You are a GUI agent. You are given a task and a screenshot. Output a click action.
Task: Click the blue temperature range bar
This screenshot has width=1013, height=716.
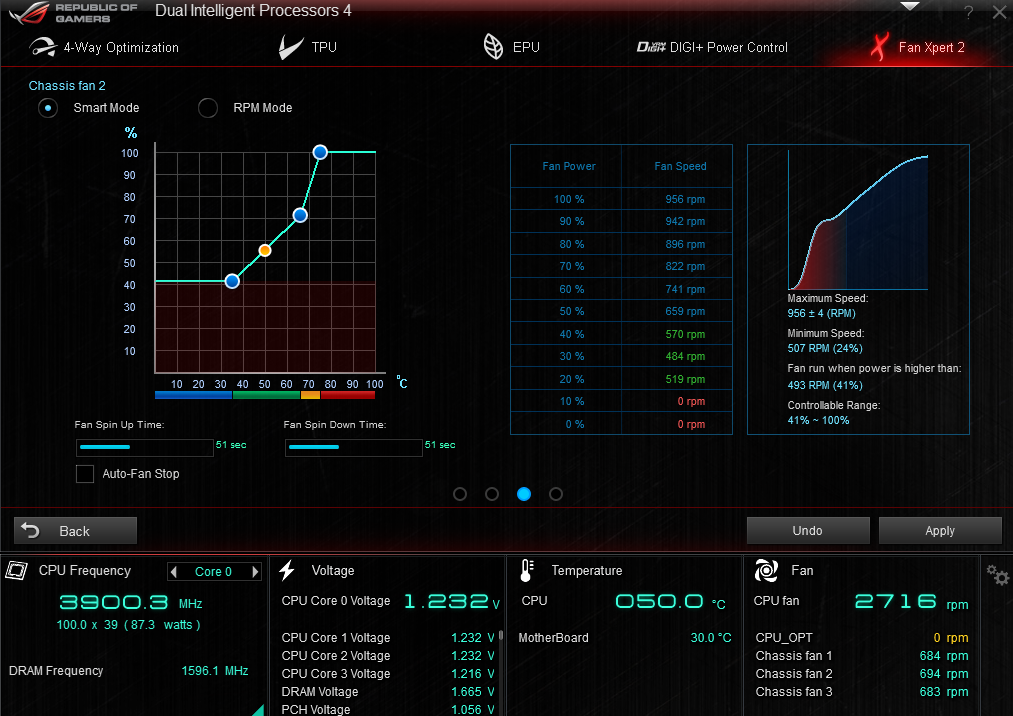(x=193, y=395)
